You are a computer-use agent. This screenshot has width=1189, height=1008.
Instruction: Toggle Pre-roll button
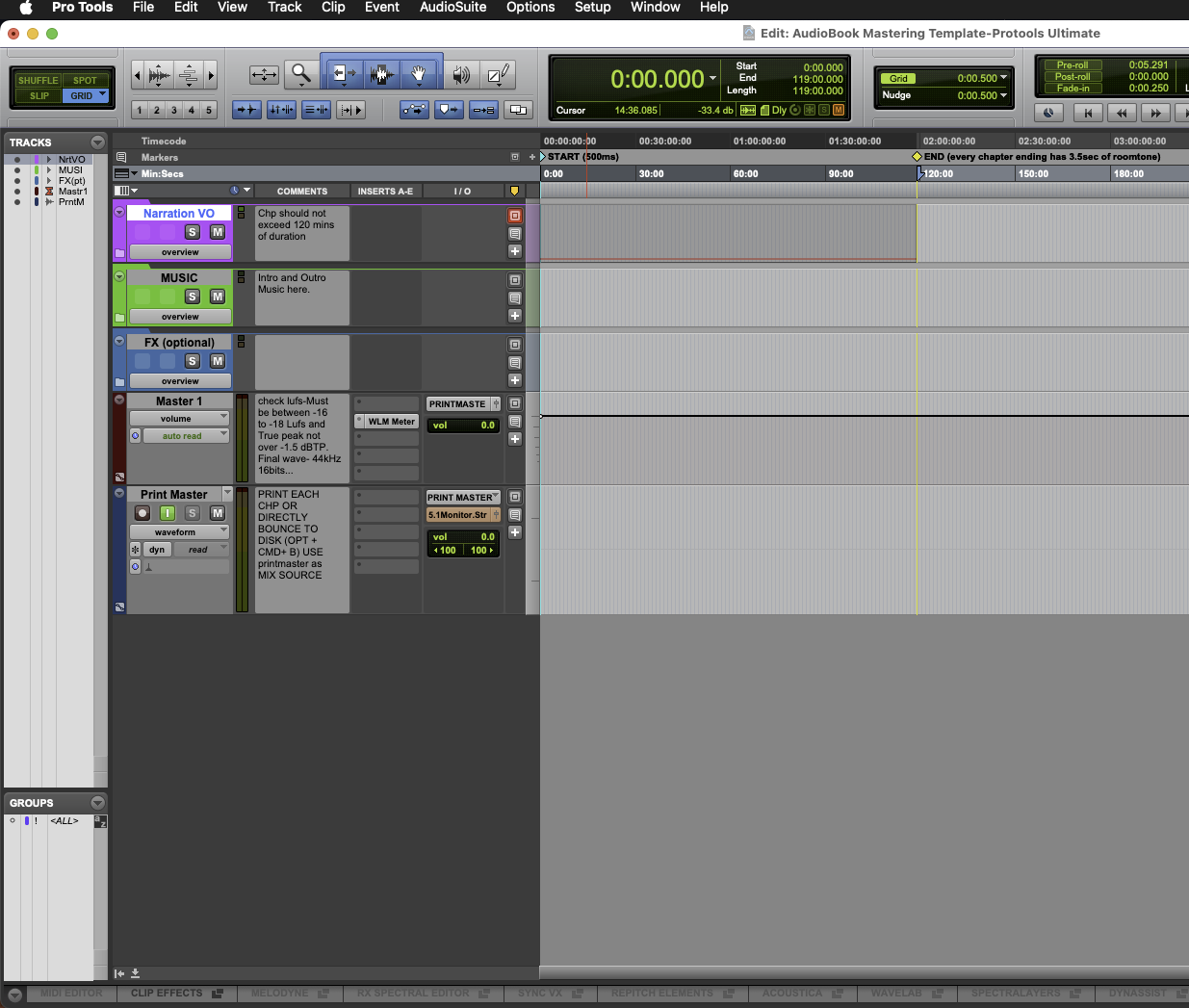[x=1073, y=65]
